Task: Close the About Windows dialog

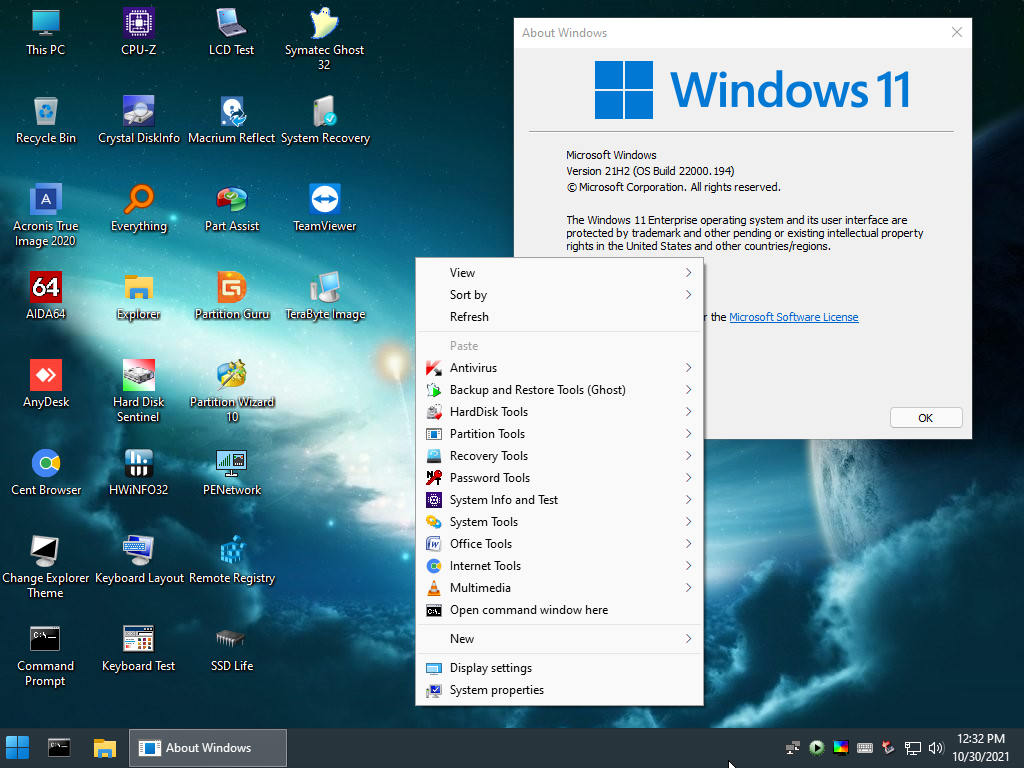Action: click(x=957, y=32)
